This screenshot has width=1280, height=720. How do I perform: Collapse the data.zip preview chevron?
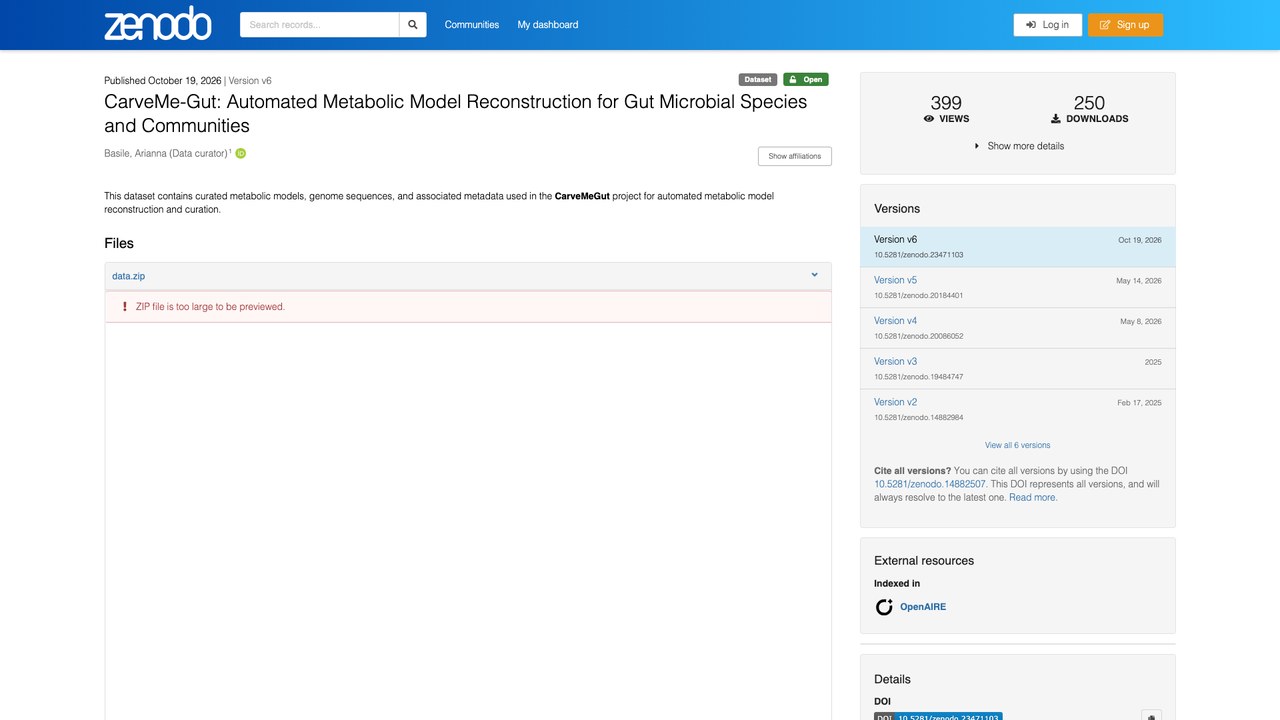[x=814, y=275]
